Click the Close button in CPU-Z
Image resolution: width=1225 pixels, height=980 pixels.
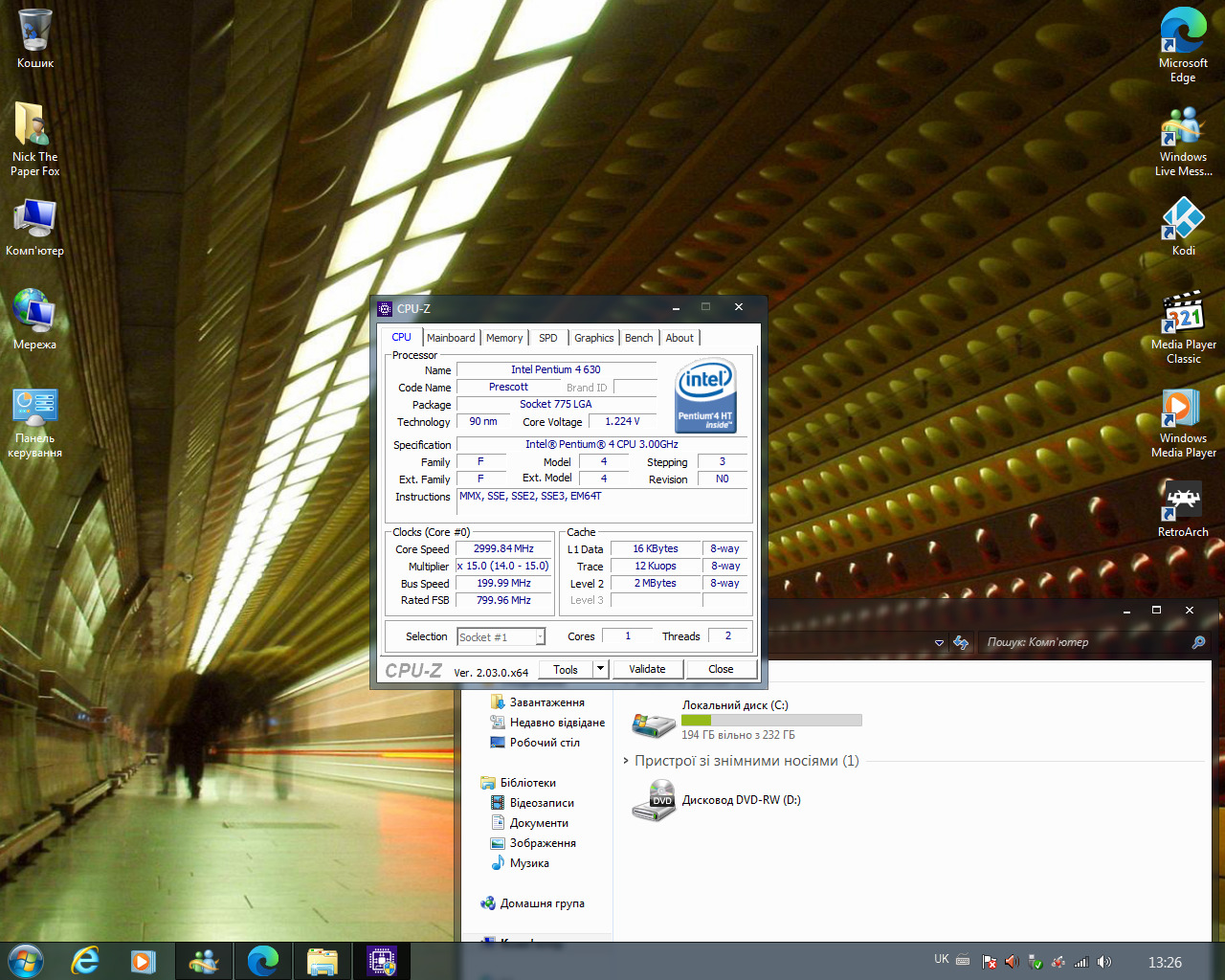point(721,669)
